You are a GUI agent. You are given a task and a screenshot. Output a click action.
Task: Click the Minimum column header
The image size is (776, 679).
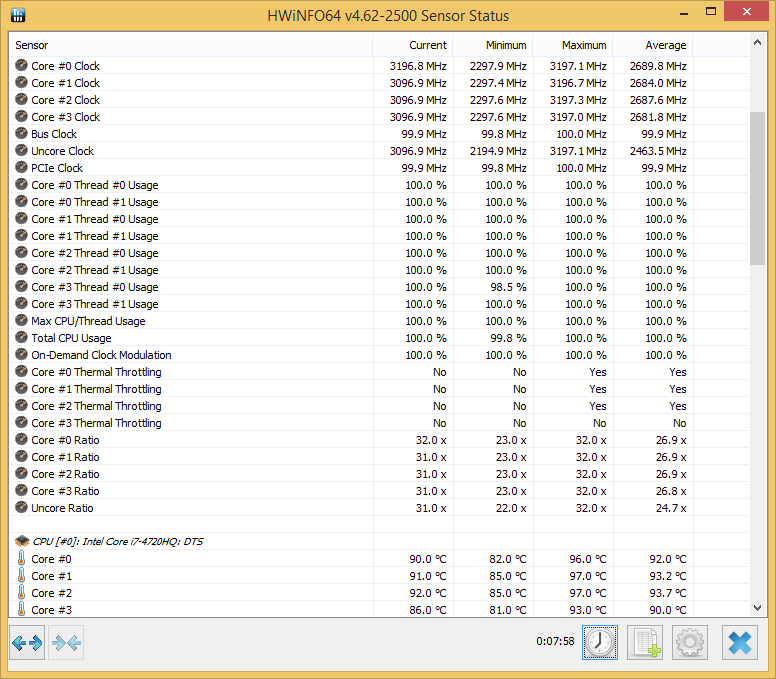pos(493,45)
